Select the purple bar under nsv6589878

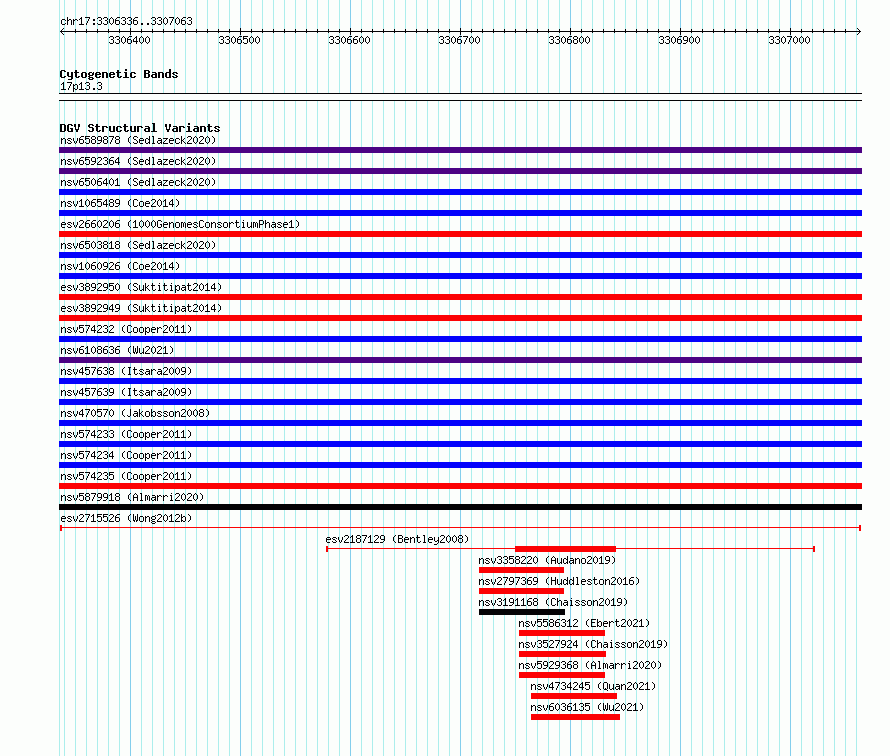(x=460, y=150)
